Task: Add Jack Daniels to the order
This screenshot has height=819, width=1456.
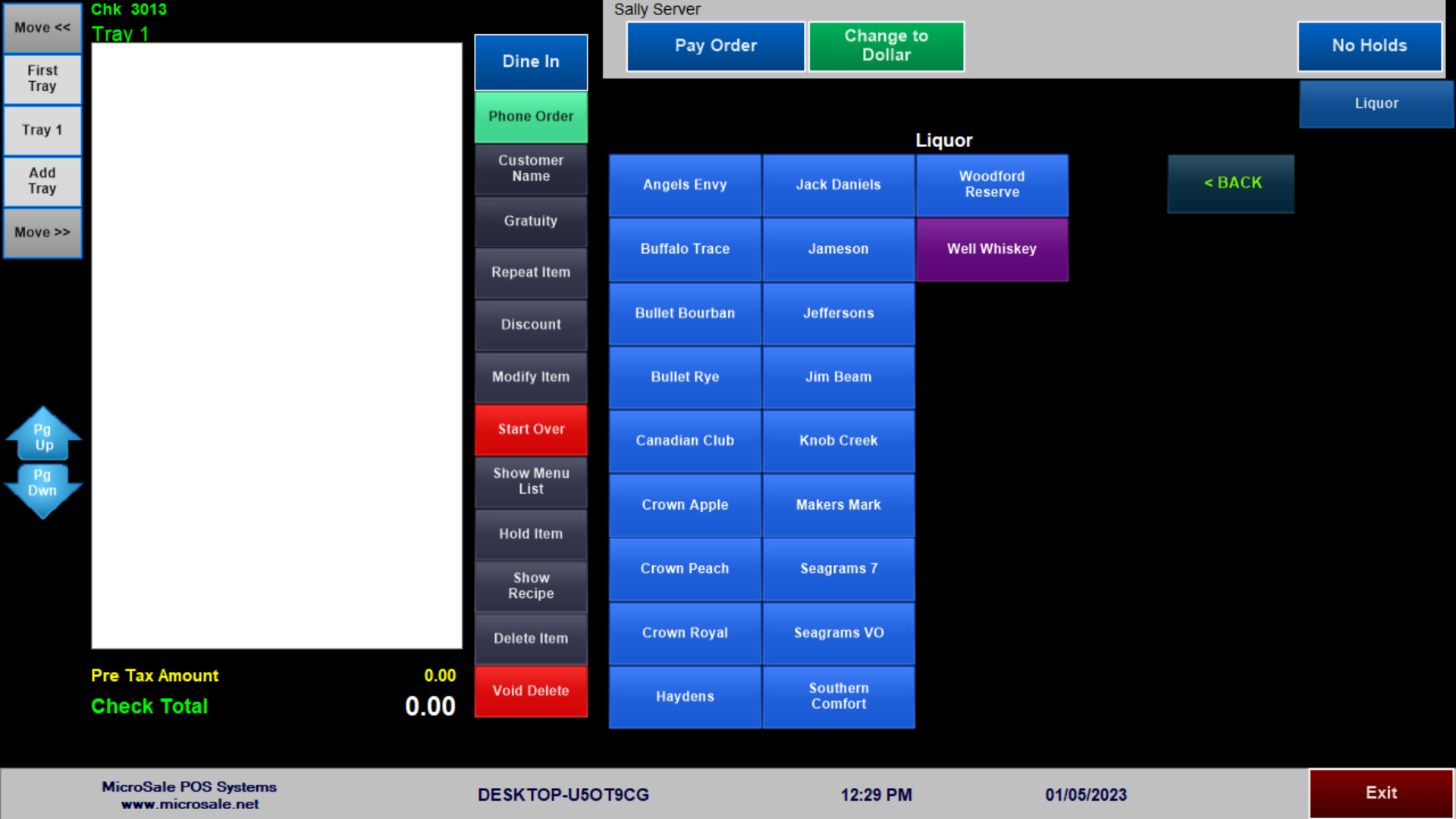Action: pyautogui.click(x=838, y=185)
